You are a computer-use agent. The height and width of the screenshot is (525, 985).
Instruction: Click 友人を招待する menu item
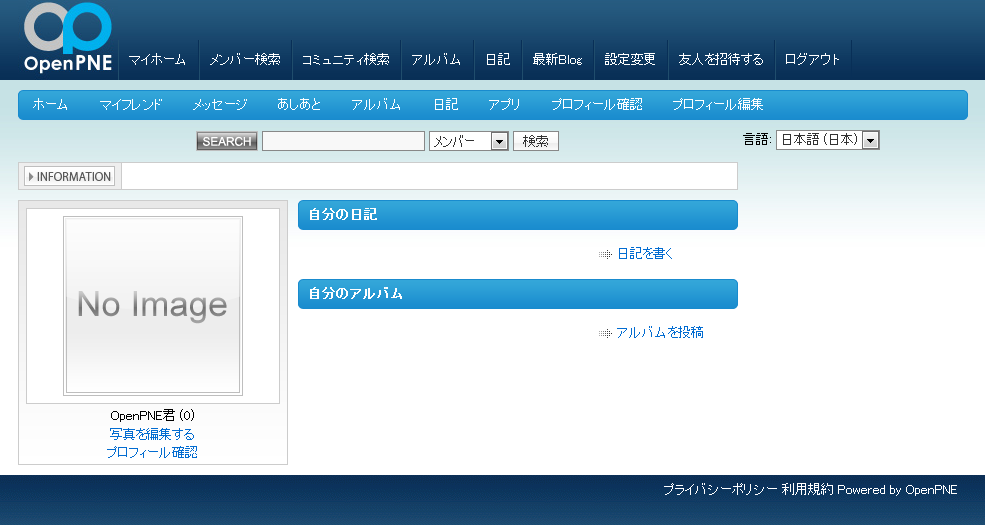(x=721, y=60)
